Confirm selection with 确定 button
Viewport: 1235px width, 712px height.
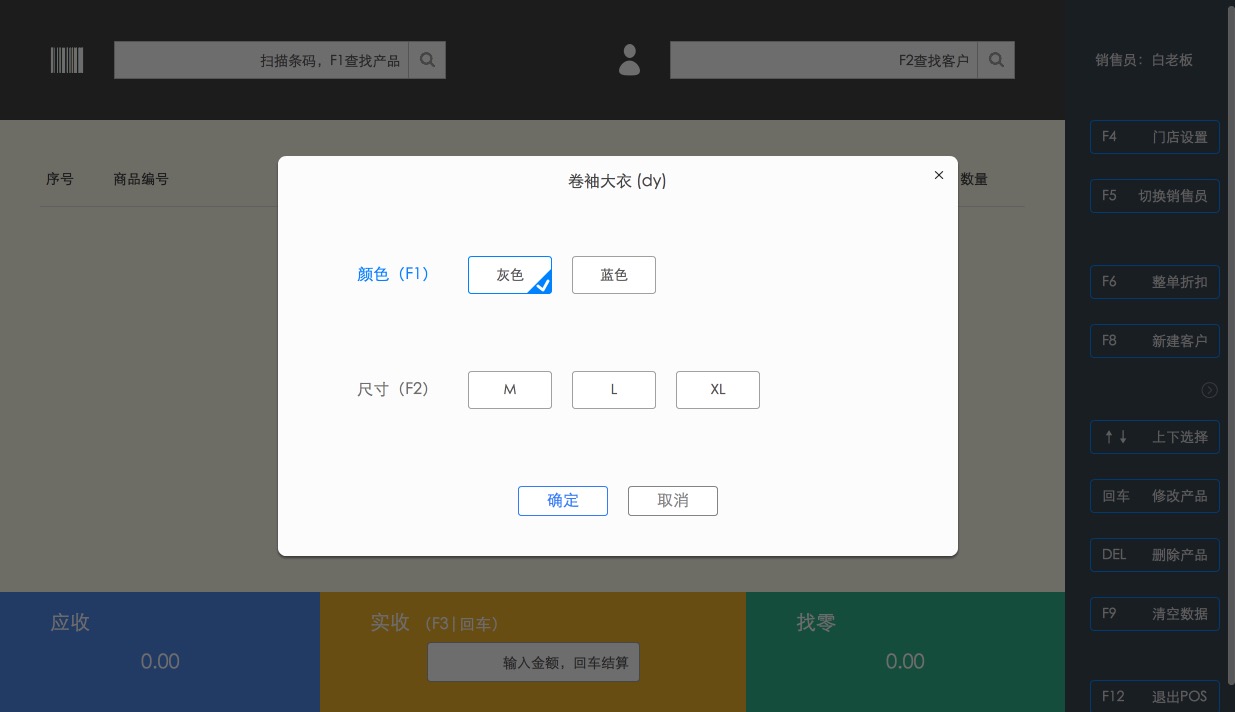[562, 501]
